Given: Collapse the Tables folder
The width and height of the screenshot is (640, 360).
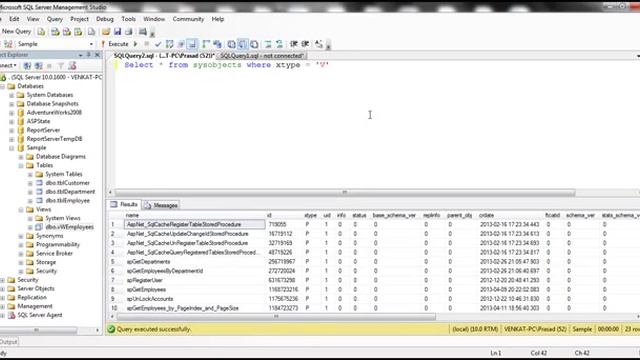Looking at the screenshot, I should pyautogui.click(x=21, y=166).
